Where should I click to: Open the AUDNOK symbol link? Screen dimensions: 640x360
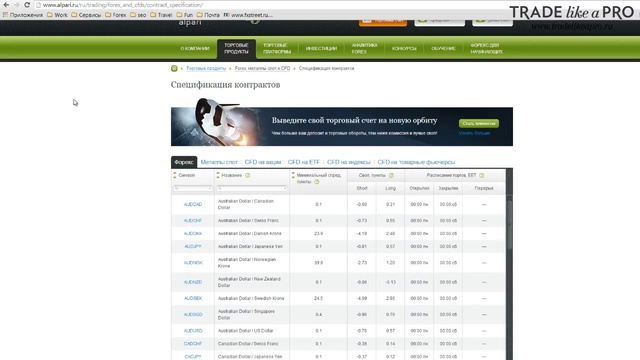(x=193, y=262)
